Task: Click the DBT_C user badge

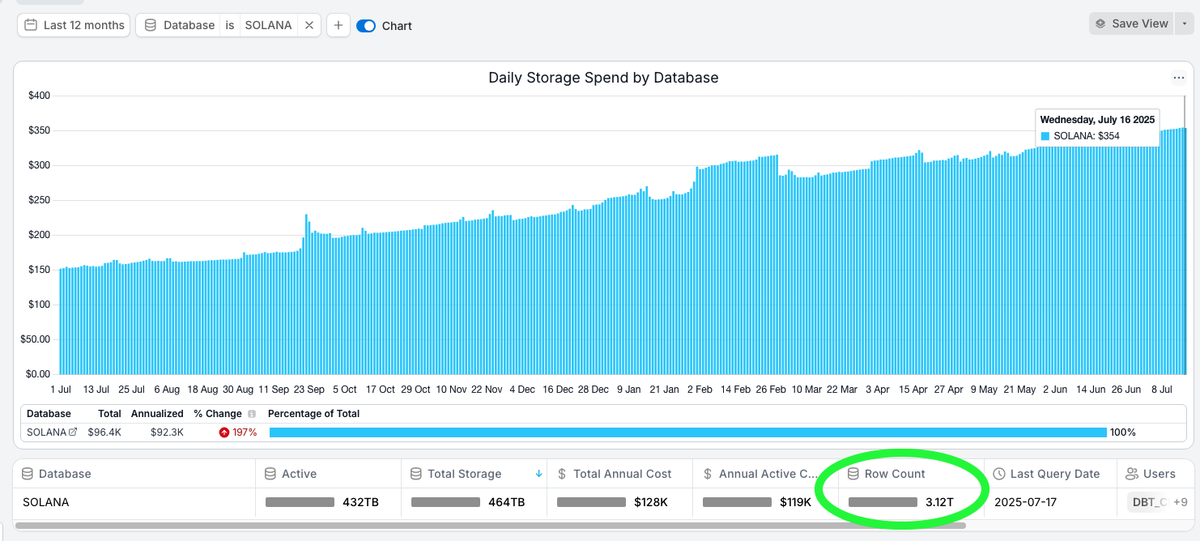Action: pos(1148,502)
